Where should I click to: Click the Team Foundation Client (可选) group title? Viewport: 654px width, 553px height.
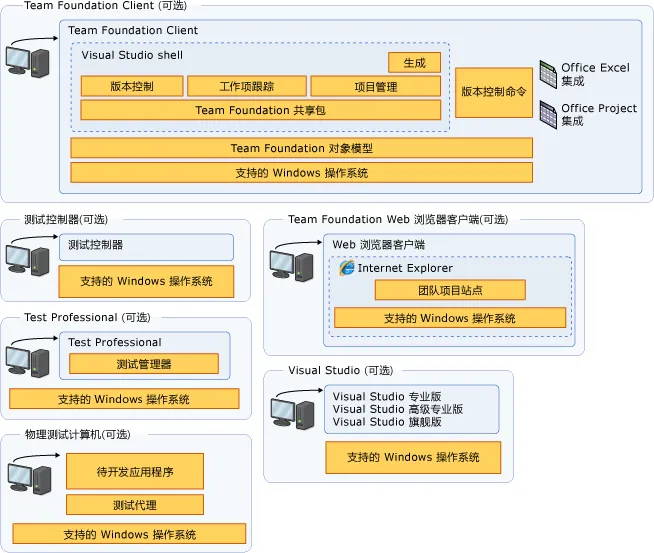(106, 5)
